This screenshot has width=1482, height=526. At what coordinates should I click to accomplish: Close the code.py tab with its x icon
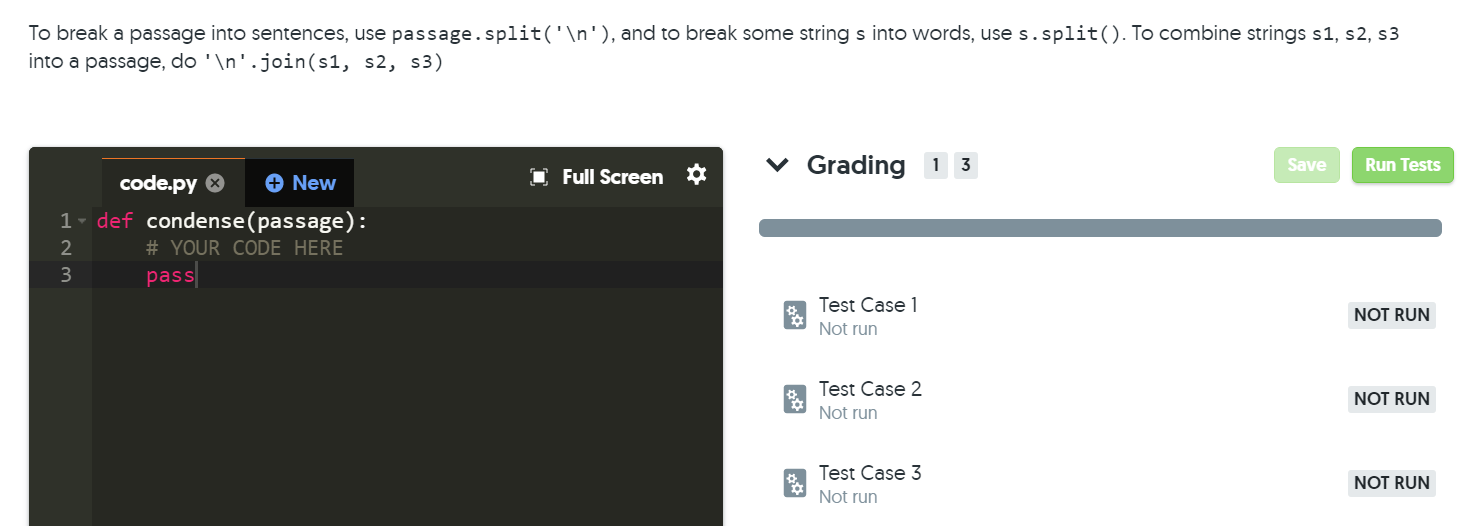(214, 183)
